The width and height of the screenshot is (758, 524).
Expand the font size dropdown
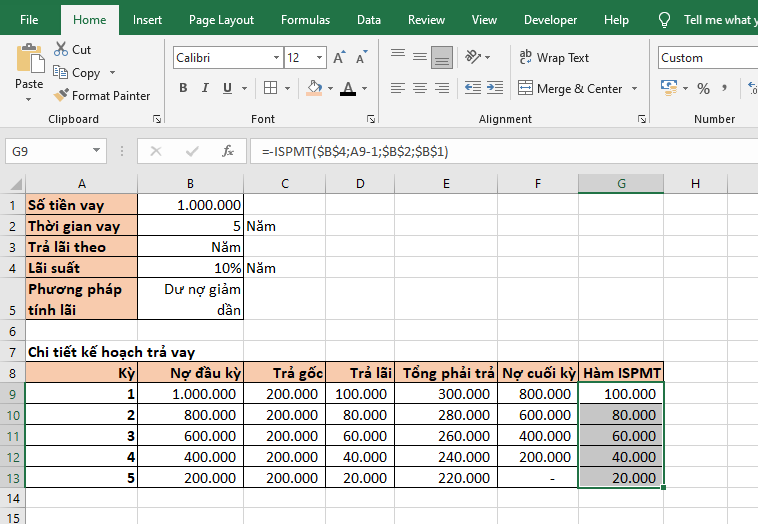coord(319,58)
